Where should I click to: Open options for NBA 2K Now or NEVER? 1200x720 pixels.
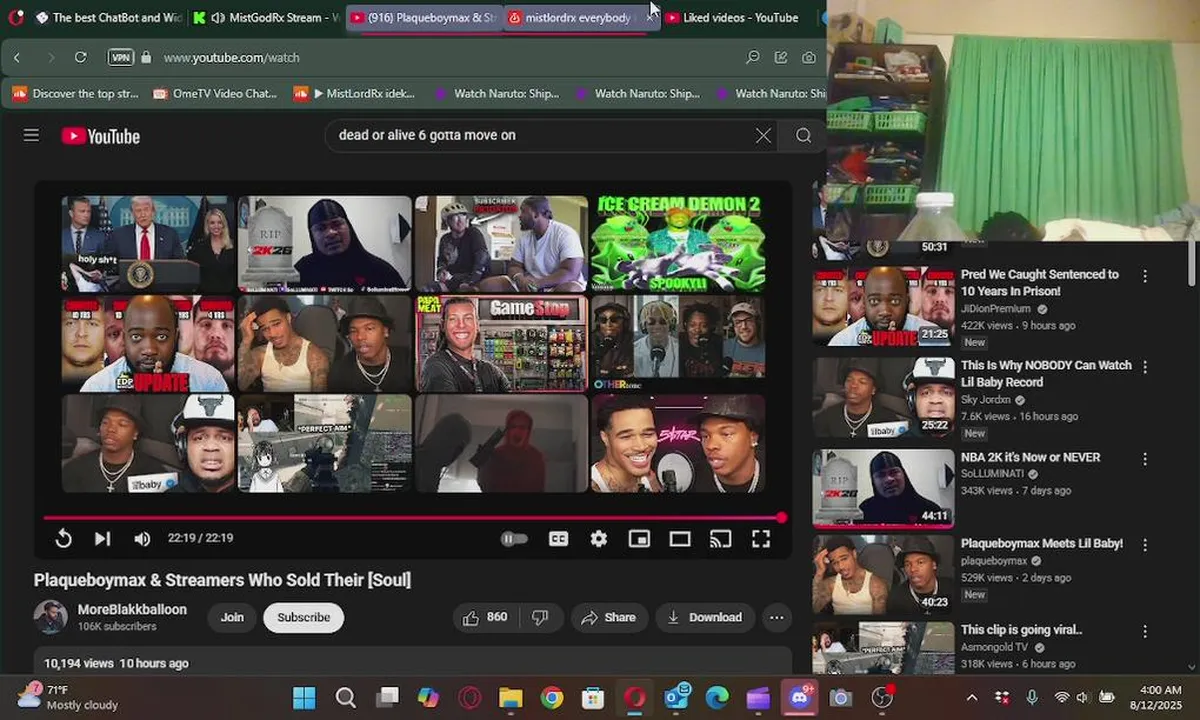click(1145, 458)
